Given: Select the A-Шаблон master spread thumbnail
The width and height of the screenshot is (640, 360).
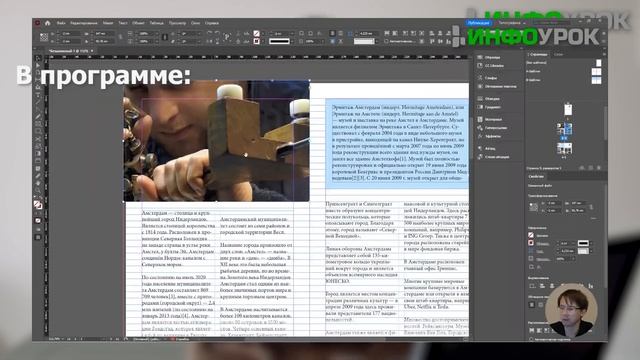Looking at the screenshot, I should [x=596, y=71].
